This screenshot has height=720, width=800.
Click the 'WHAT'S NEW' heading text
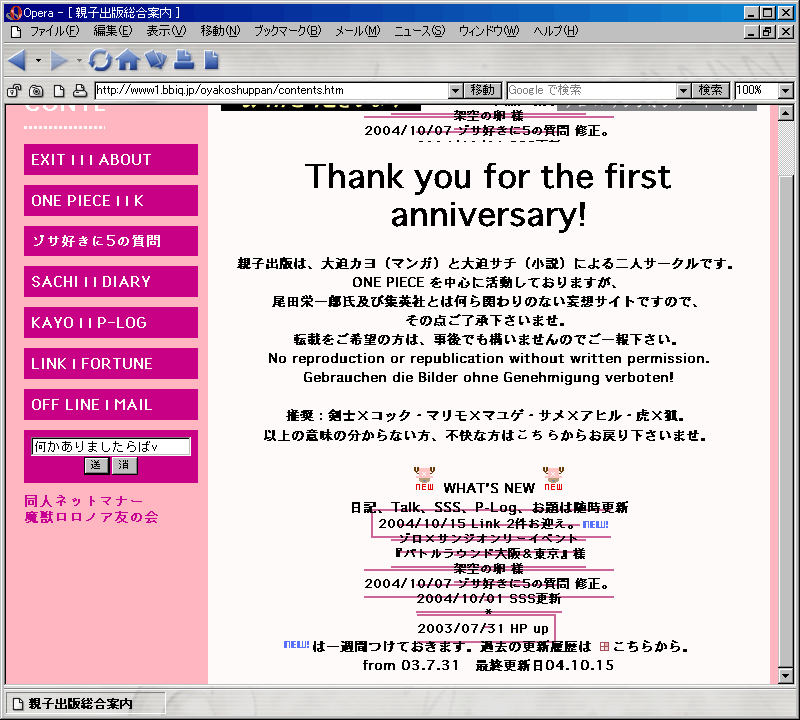(489, 488)
